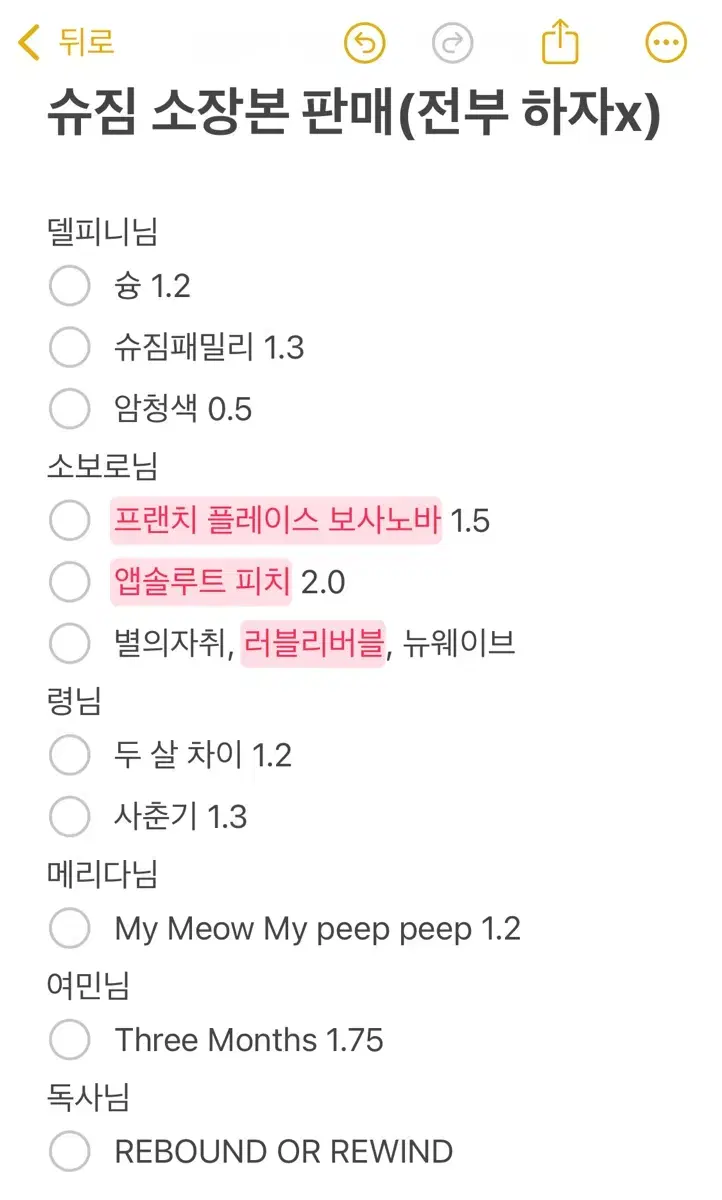Tap the highlighted 러블리버블 text
Image resolution: width=722 pixels, height=1200 pixels.
pyautogui.click(x=313, y=643)
